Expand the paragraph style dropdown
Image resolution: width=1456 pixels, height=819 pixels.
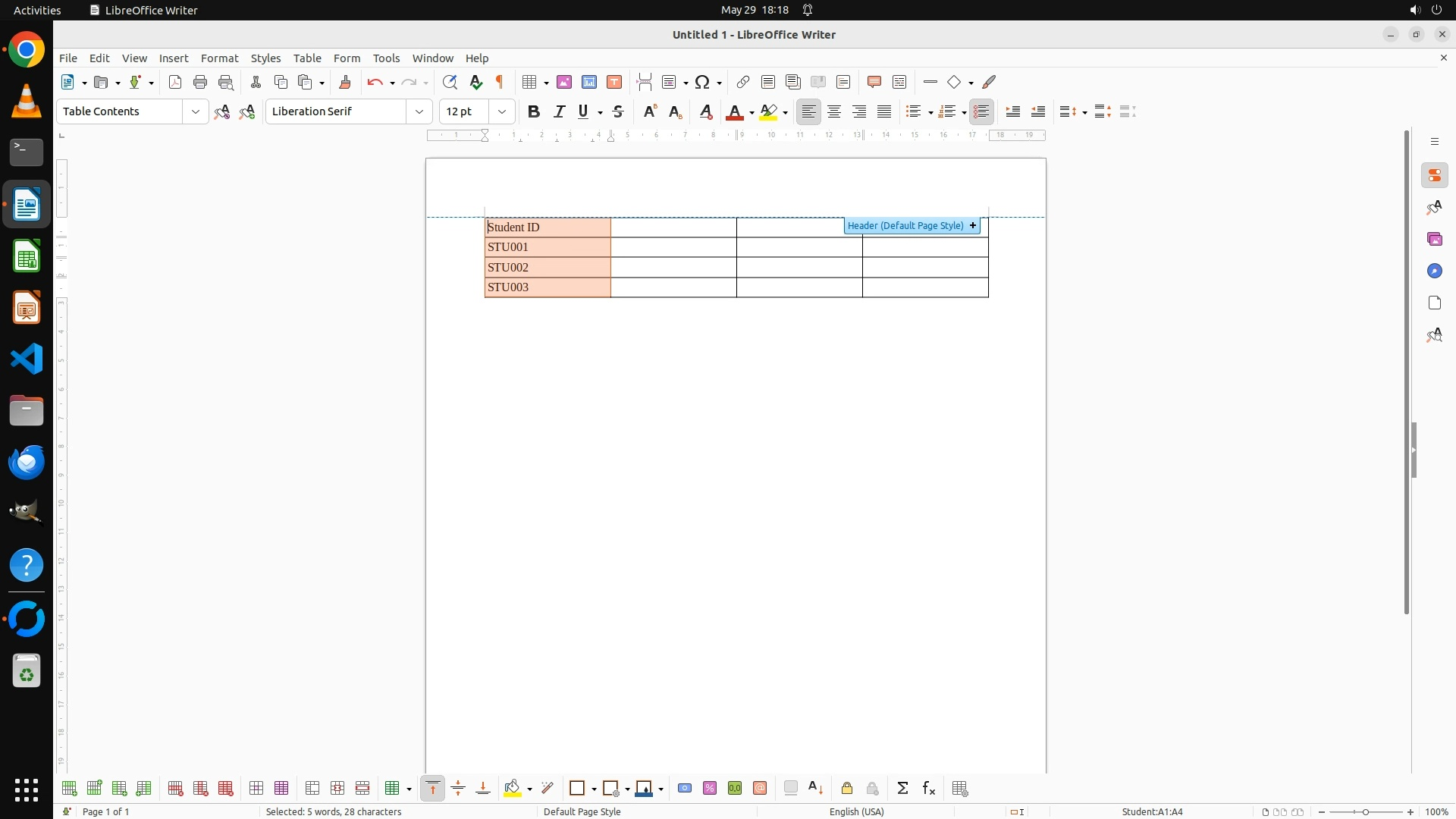pyautogui.click(x=196, y=112)
